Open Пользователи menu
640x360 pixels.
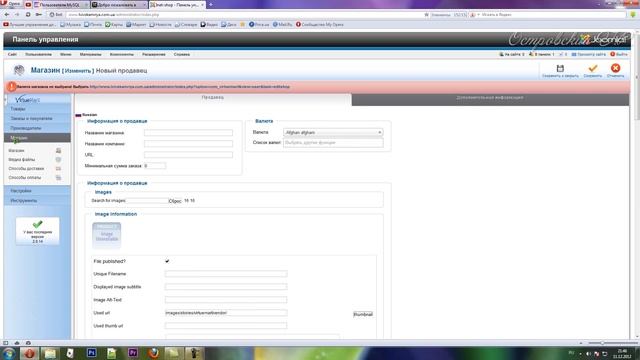38,54
